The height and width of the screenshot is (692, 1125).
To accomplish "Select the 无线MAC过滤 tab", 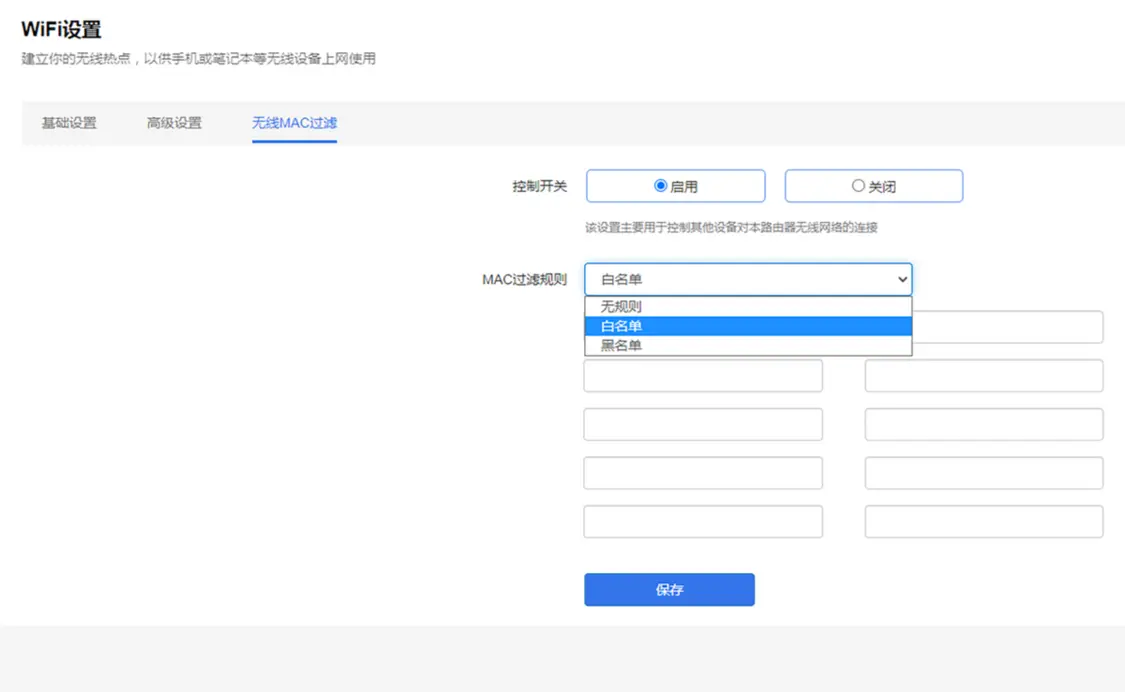I will 293,123.
